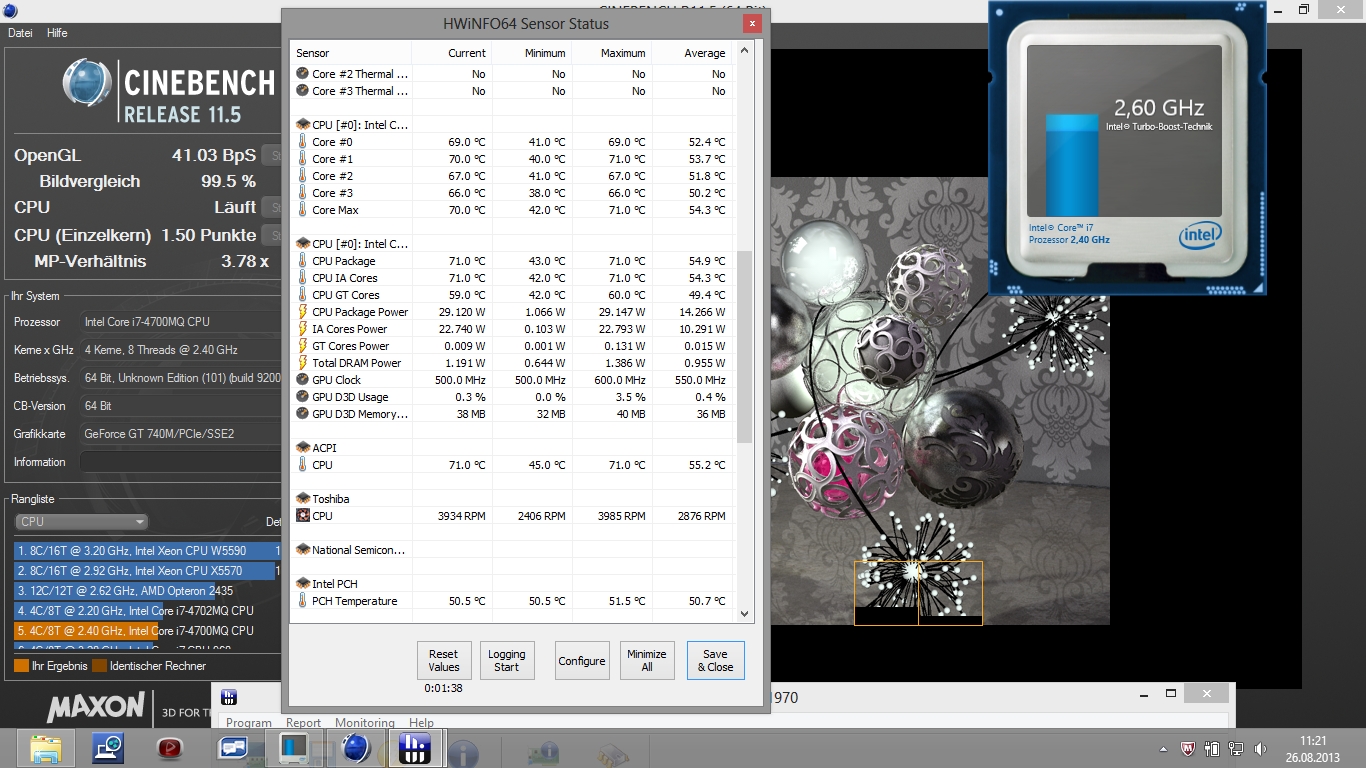Open the Configure dialog

582,661
